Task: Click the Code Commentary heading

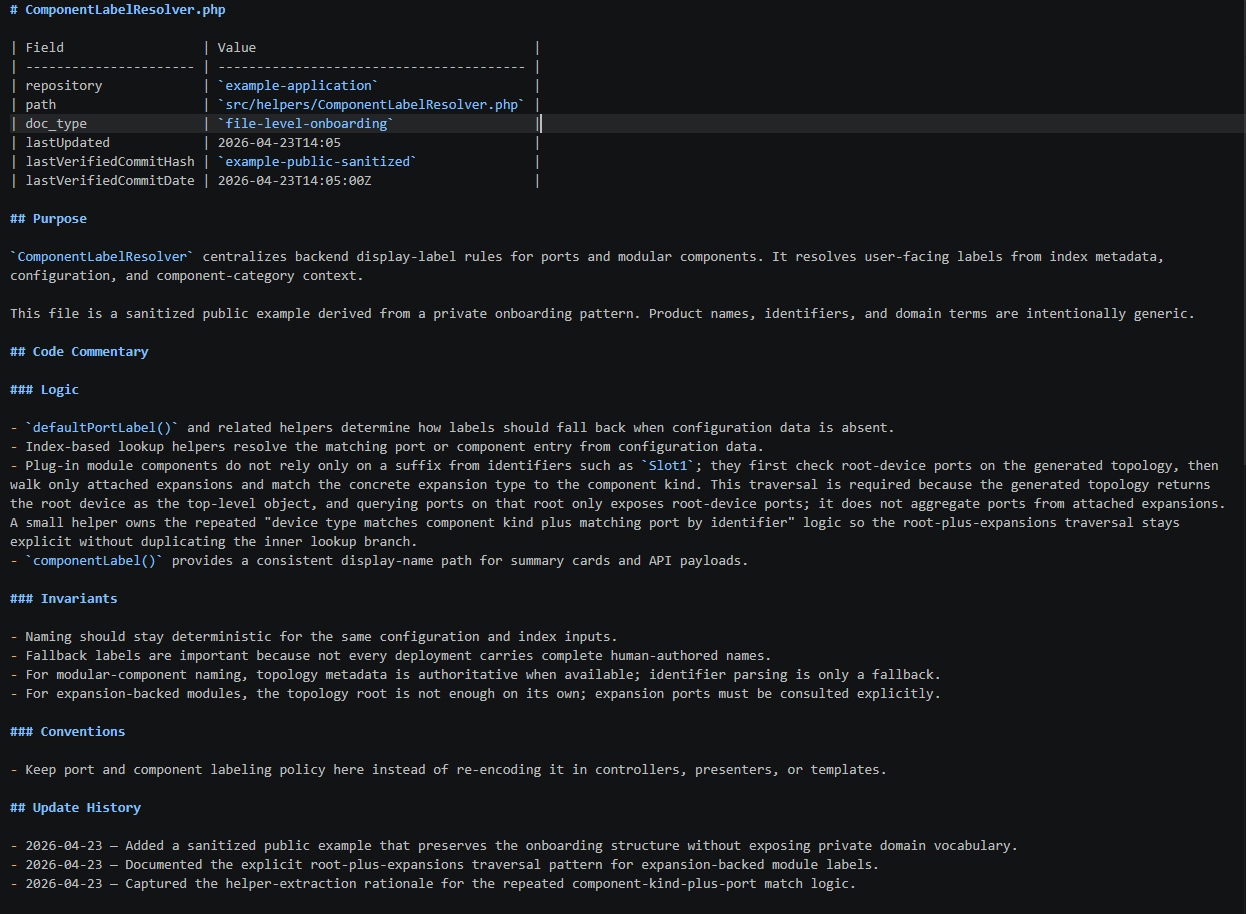Action: 78,351
